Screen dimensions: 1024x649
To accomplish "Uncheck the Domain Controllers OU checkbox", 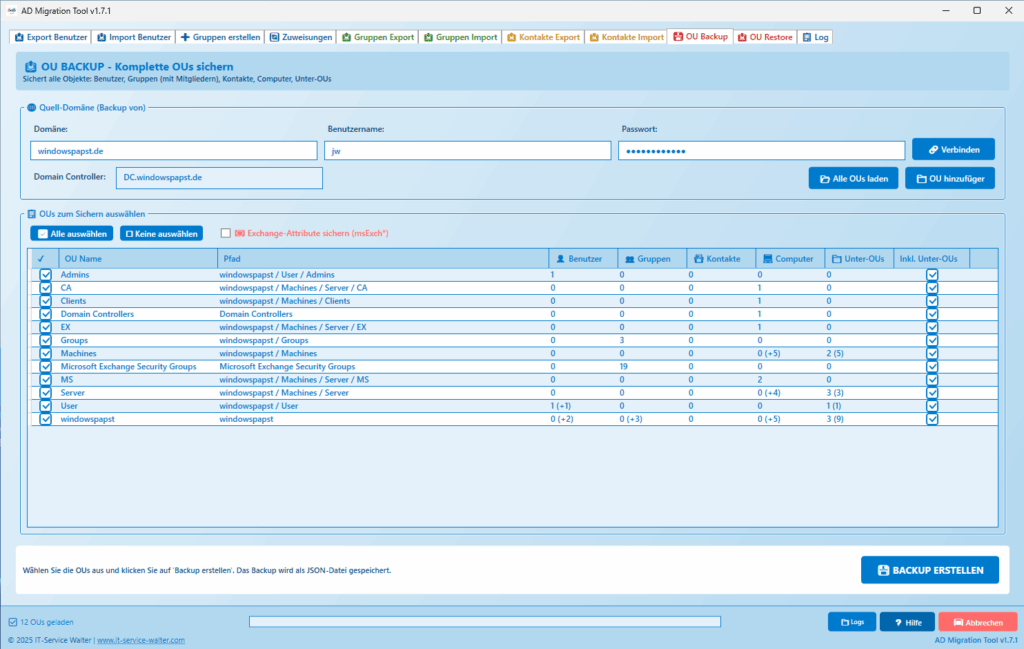I will (x=45, y=314).
